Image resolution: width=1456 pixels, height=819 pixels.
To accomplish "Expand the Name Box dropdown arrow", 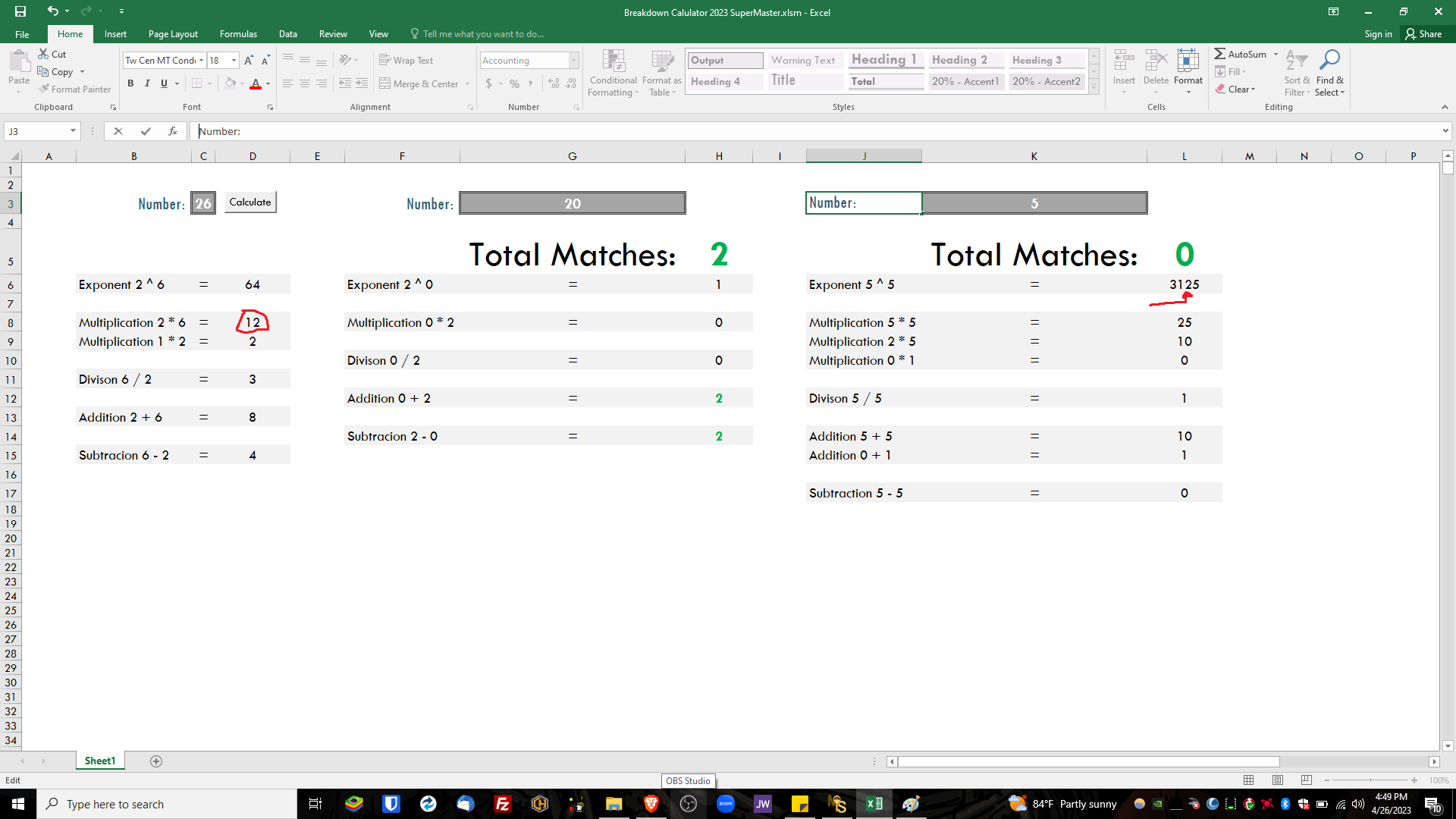I will [x=73, y=131].
